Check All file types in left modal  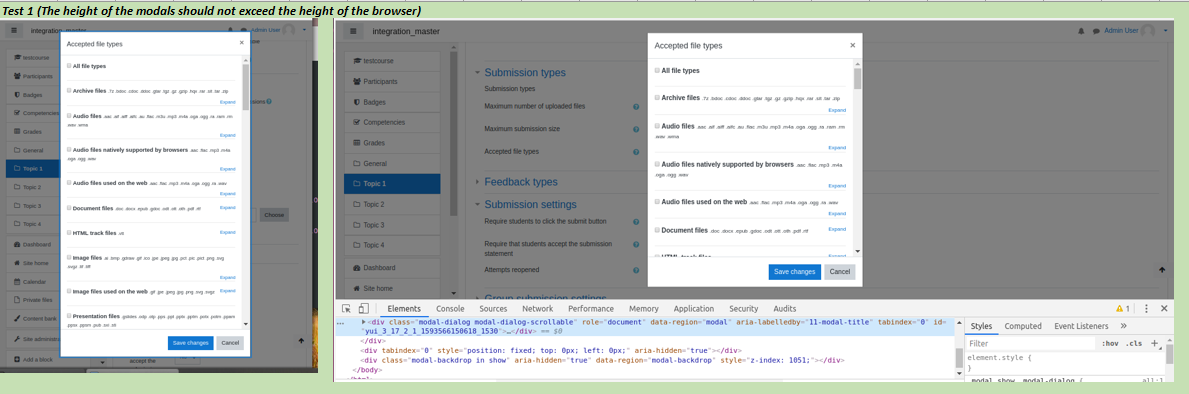pyautogui.click(x=69, y=66)
